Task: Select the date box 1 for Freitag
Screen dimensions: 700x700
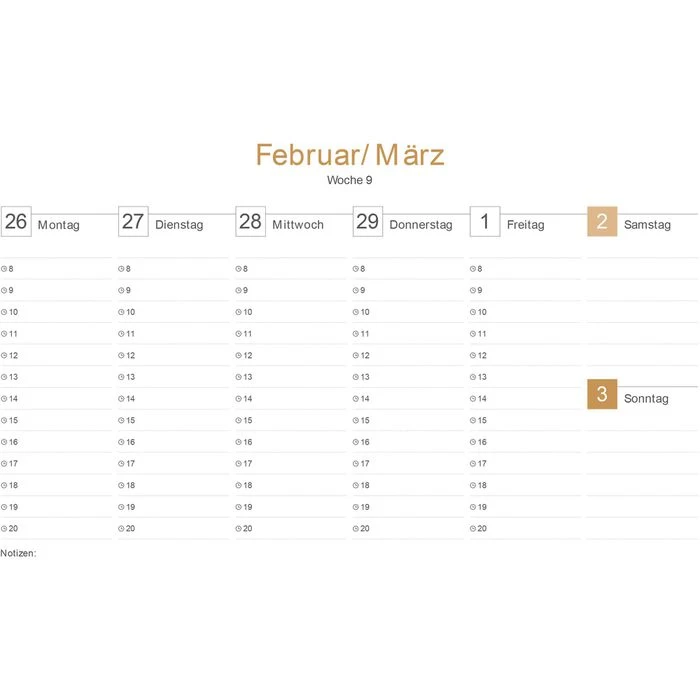Action: pyautogui.click(x=485, y=222)
